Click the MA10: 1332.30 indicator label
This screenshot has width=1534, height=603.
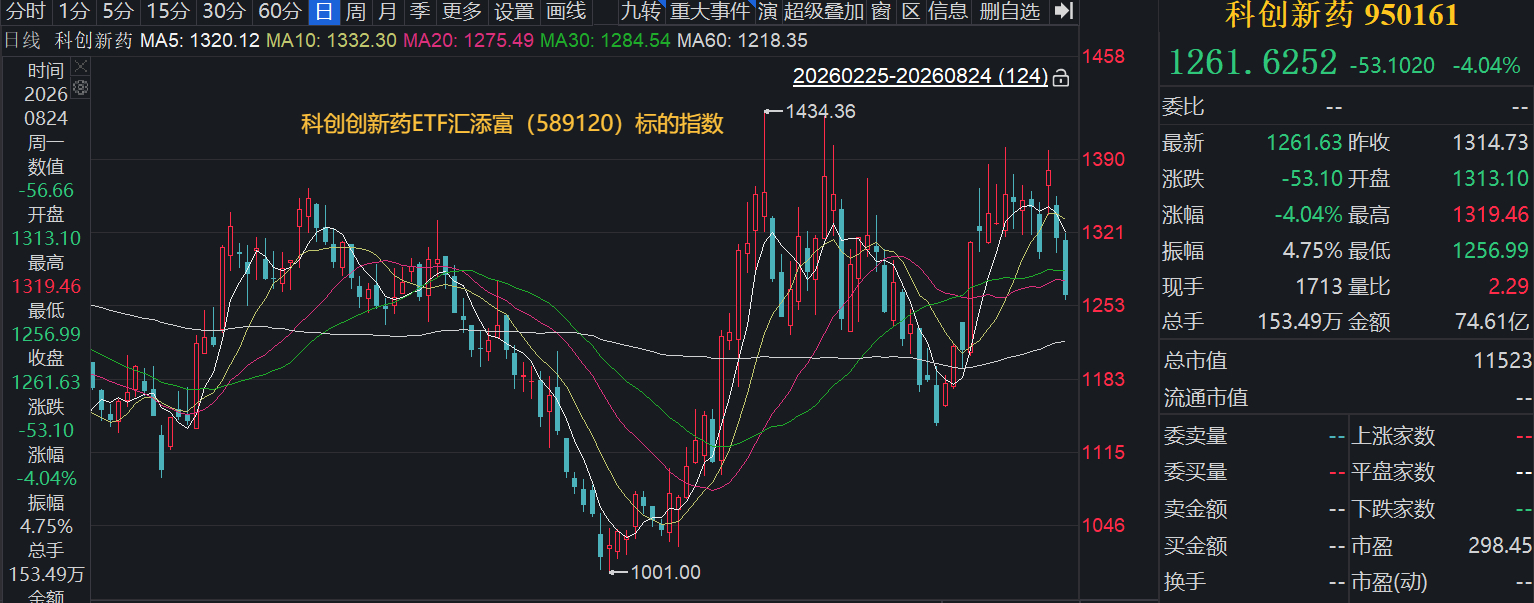(x=331, y=41)
